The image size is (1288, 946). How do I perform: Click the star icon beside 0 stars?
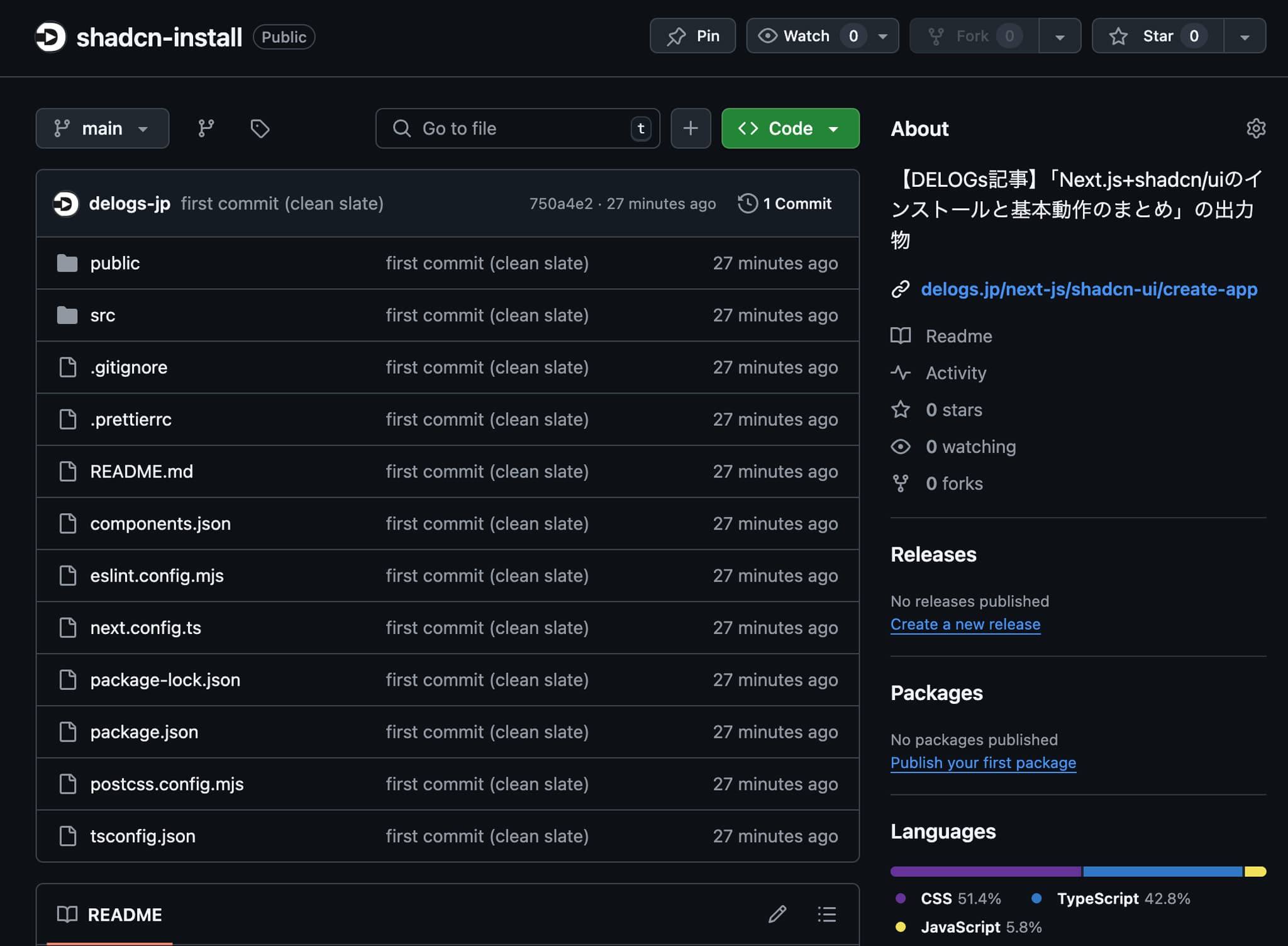pos(901,409)
